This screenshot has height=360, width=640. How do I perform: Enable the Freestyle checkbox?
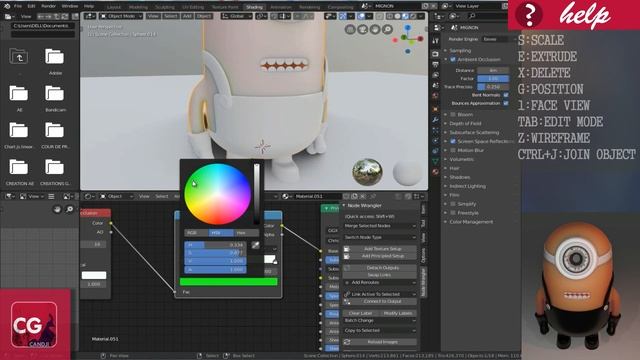[453, 213]
